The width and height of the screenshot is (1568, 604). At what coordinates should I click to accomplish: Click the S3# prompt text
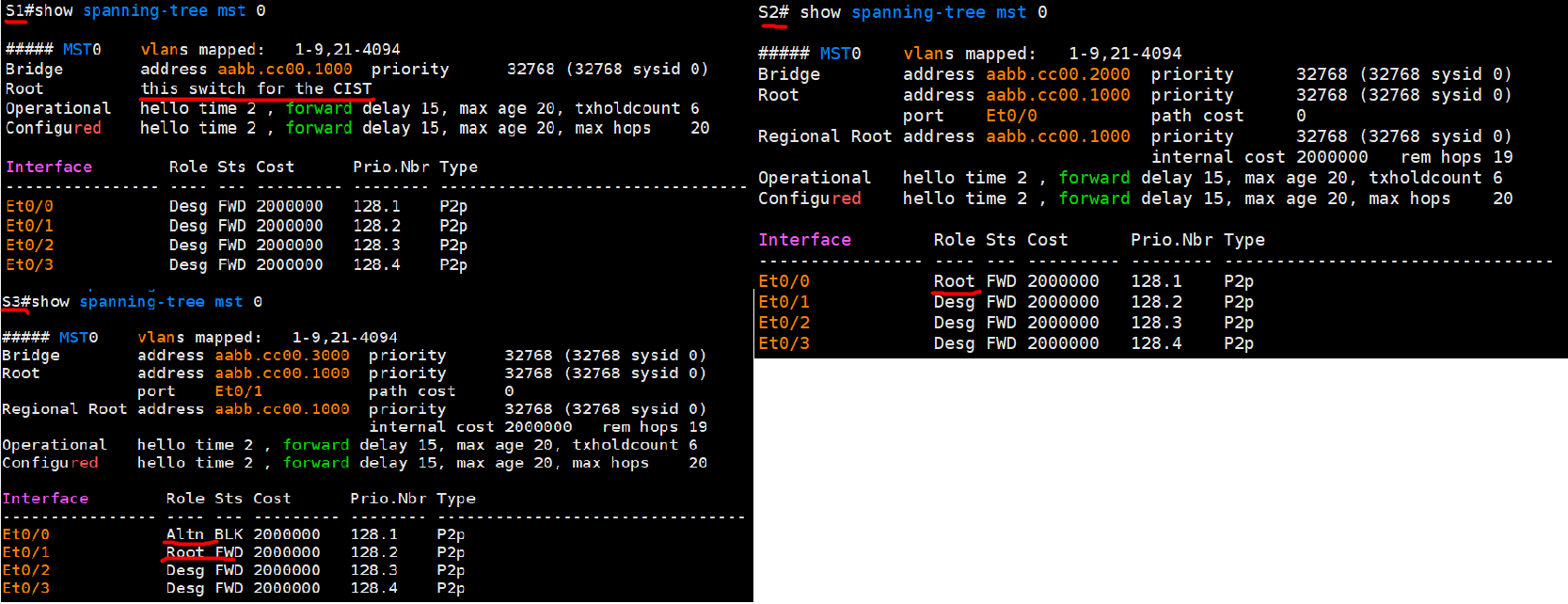tap(16, 301)
